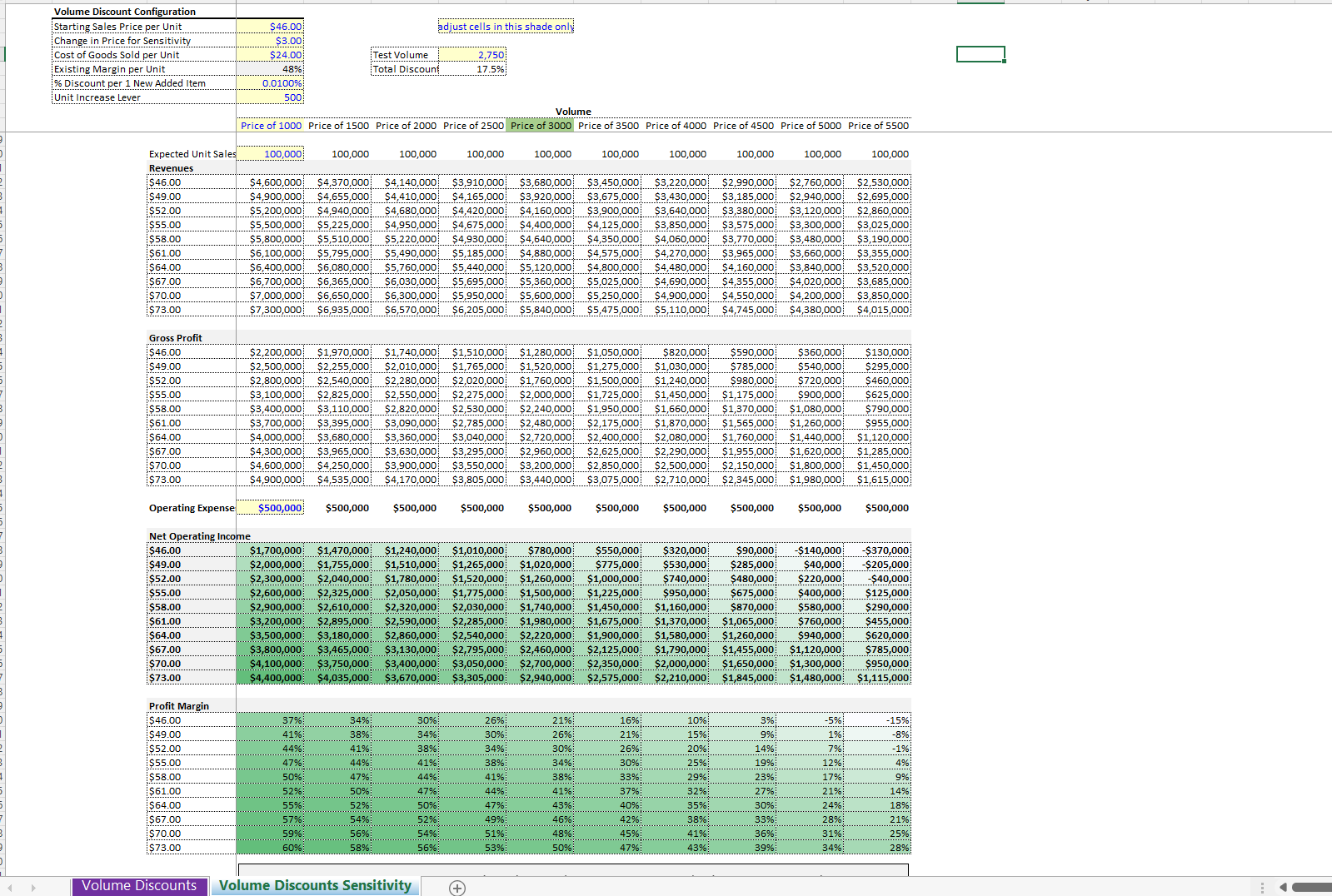Go to previous sheet using left arrow
Image resolution: width=1332 pixels, height=896 pixels.
click(x=10, y=888)
